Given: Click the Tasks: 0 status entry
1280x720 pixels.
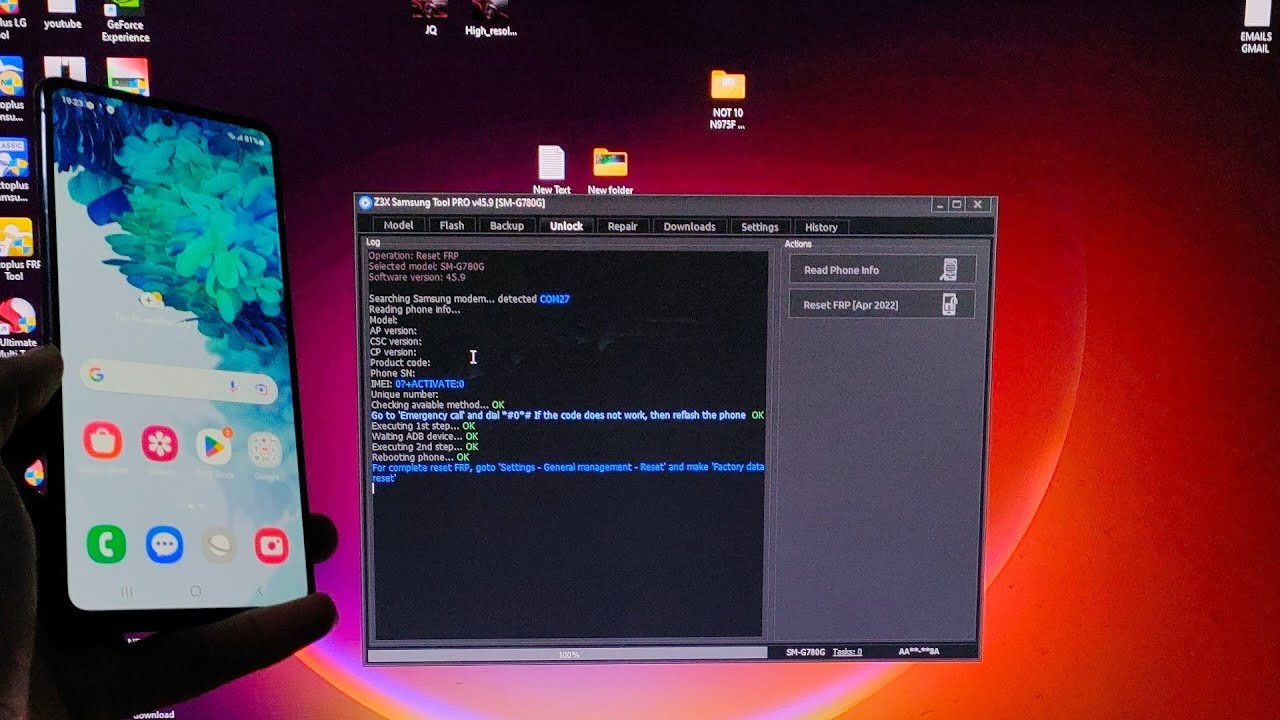Looking at the screenshot, I should point(847,652).
